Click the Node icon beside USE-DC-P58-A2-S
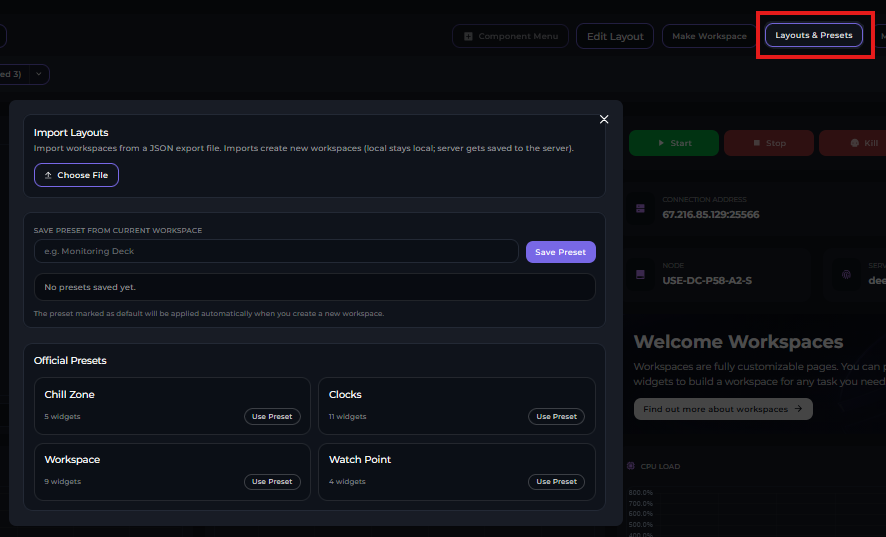 (640, 274)
